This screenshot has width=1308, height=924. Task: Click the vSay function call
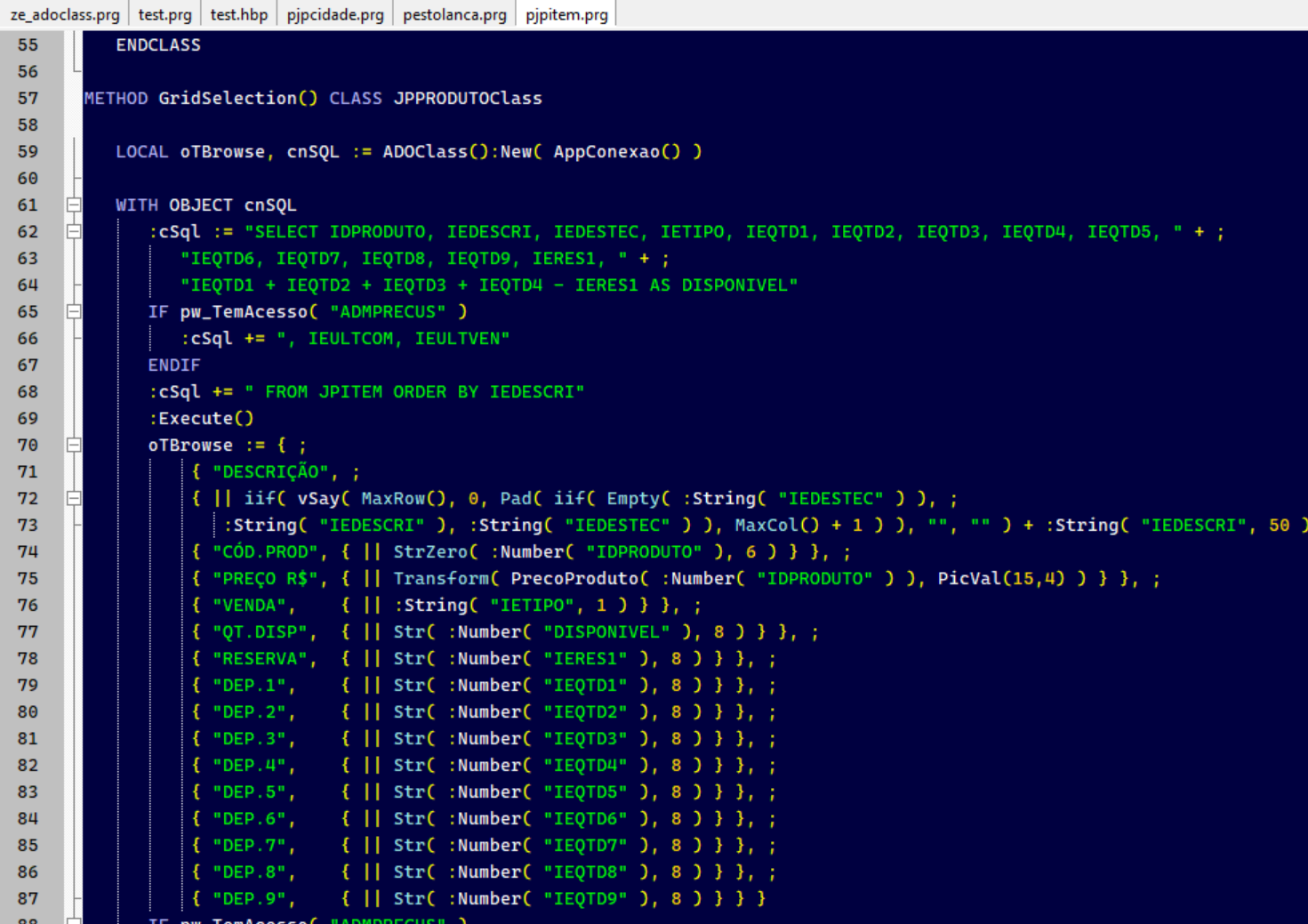click(318, 498)
